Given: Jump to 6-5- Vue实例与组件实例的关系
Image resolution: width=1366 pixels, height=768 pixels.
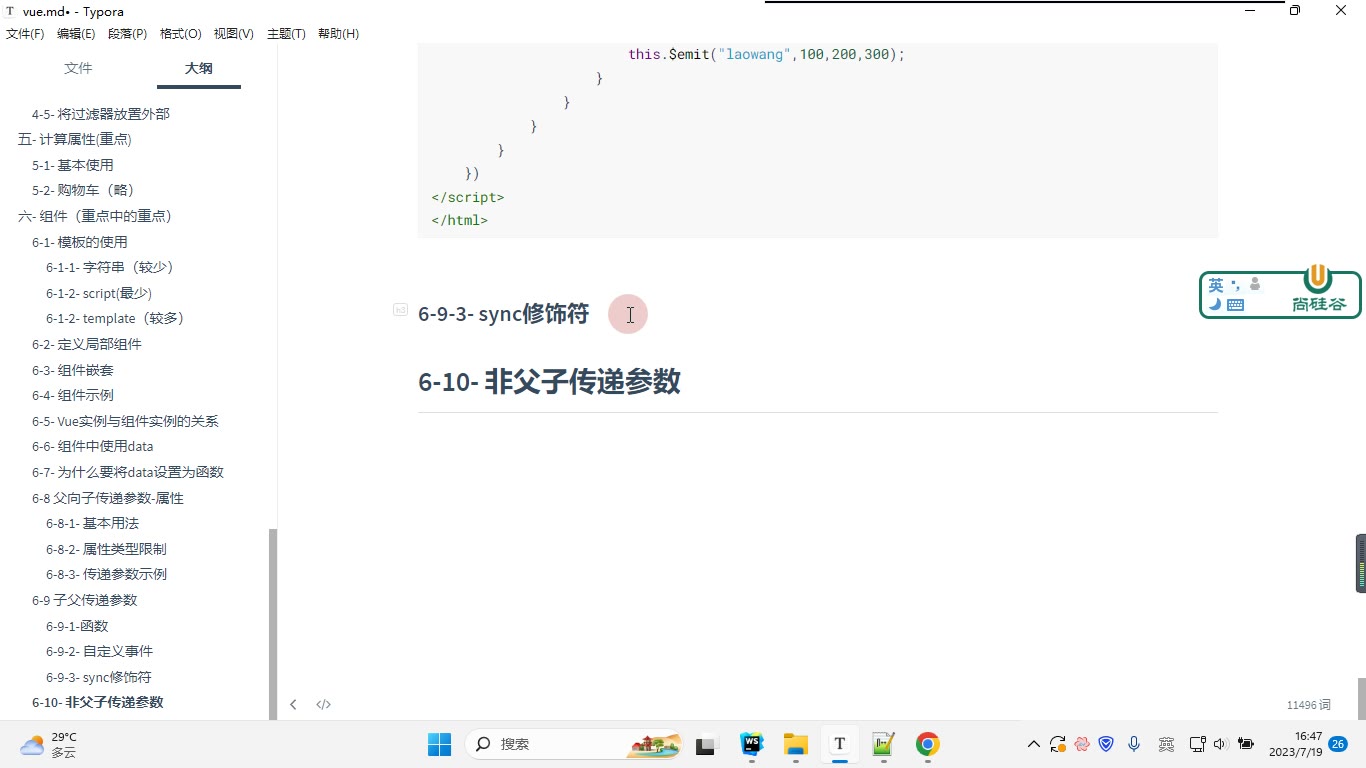Looking at the screenshot, I should (125, 421).
